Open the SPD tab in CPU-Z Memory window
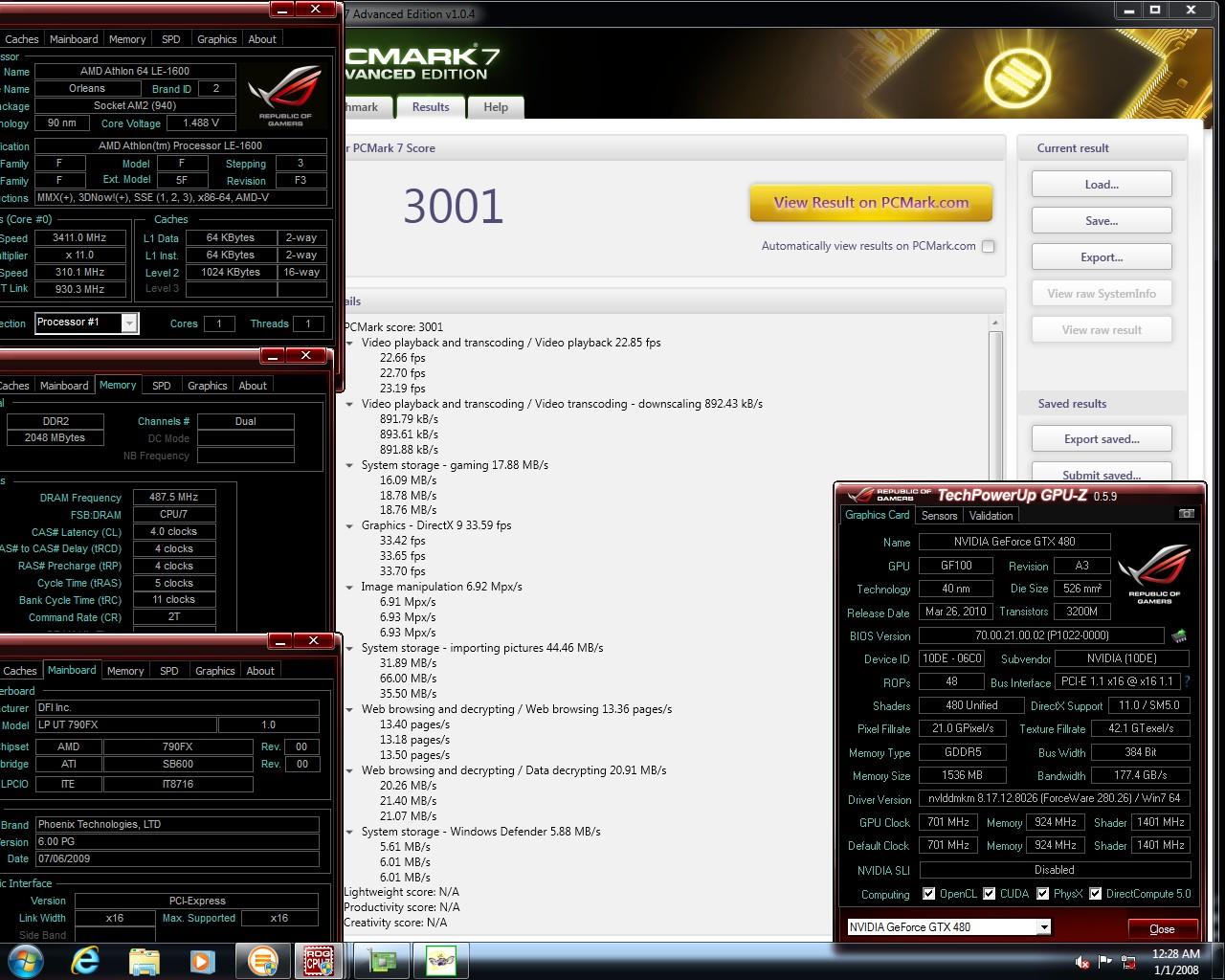Image resolution: width=1225 pixels, height=980 pixels. (x=162, y=386)
